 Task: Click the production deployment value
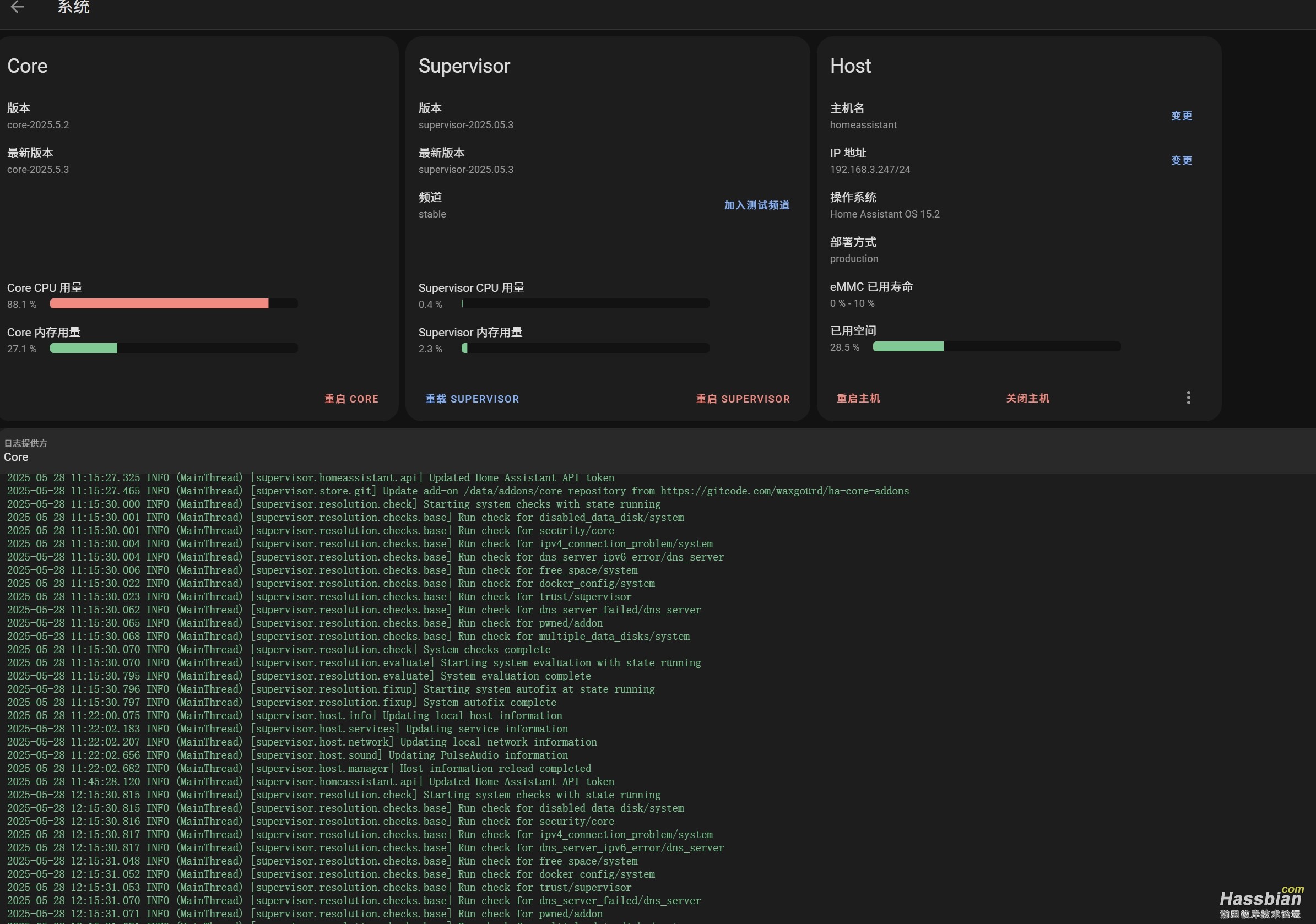(x=854, y=259)
